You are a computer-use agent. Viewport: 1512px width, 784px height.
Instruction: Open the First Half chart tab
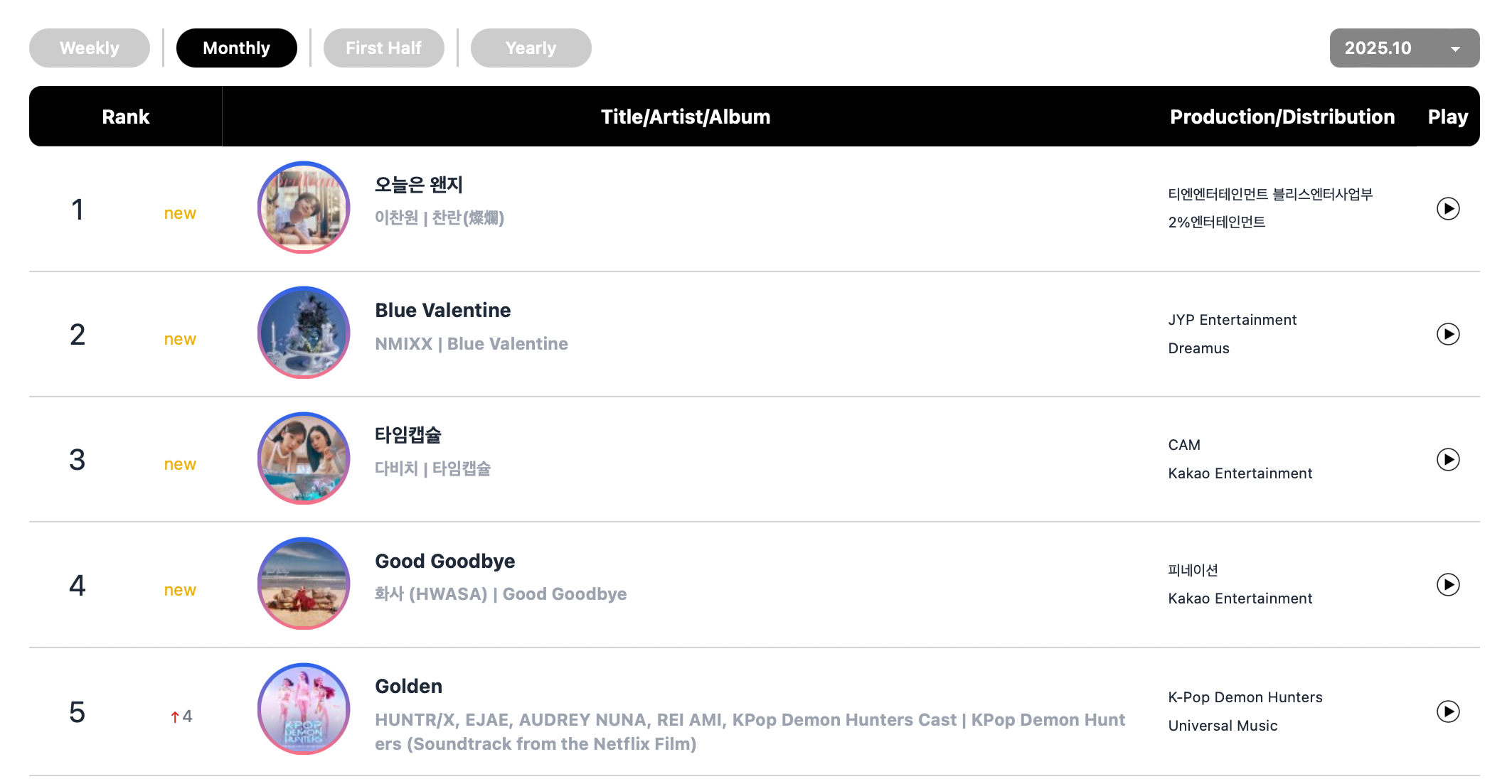tap(383, 48)
